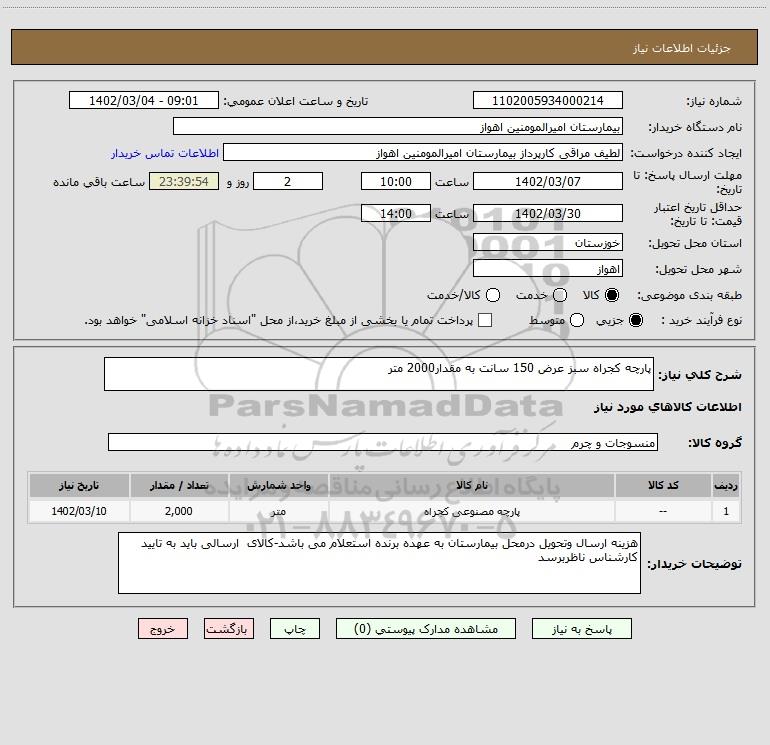Open مشاهده مدارک پیوستی (0) button
Screen dimensions: 770x745
pyautogui.click(x=426, y=629)
